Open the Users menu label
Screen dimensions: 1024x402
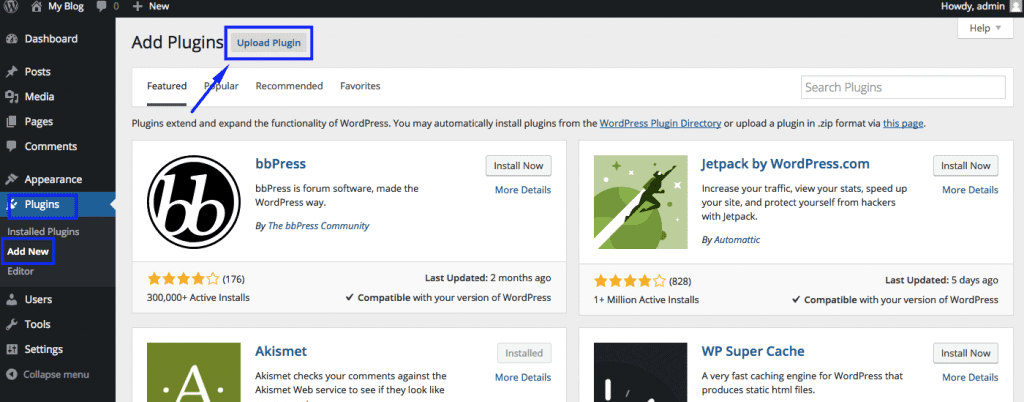(x=38, y=300)
